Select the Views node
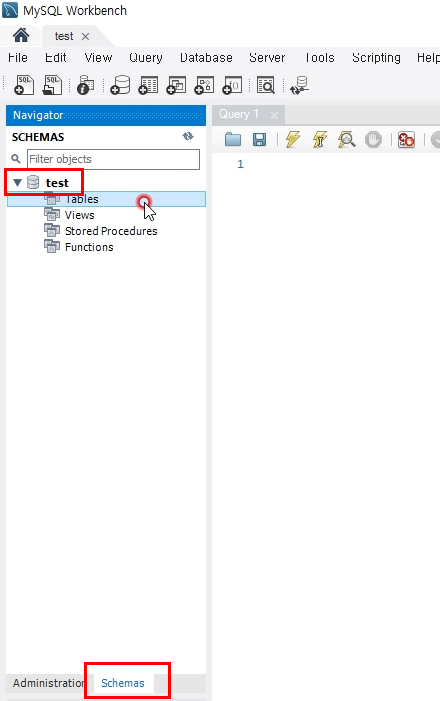 (x=79, y=215)
